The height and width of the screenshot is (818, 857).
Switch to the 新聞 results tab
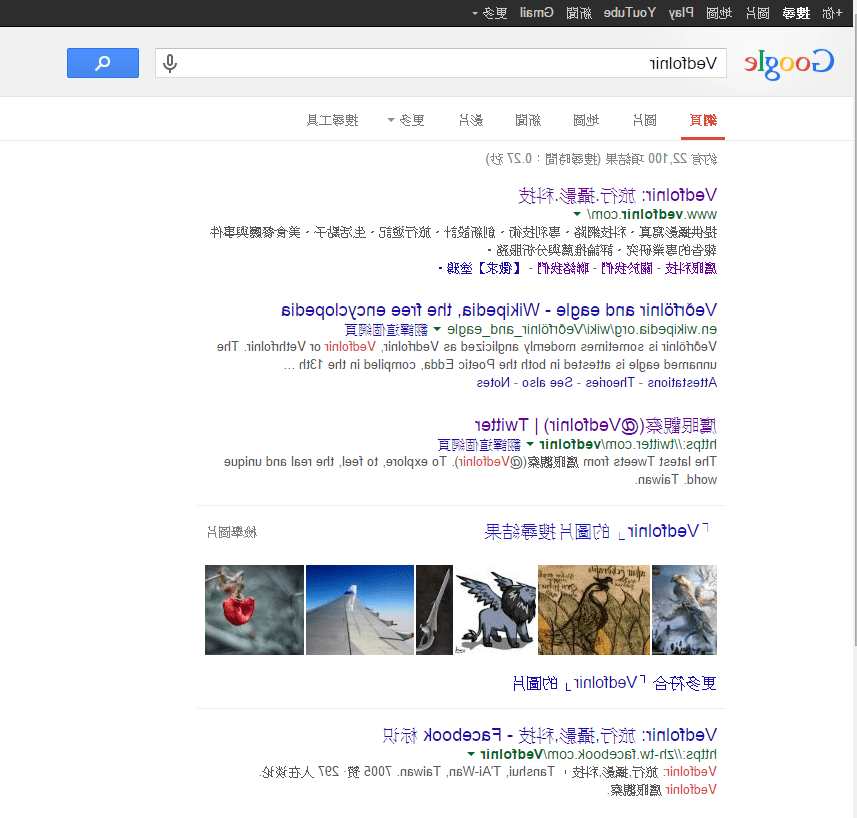pos(528,120)
